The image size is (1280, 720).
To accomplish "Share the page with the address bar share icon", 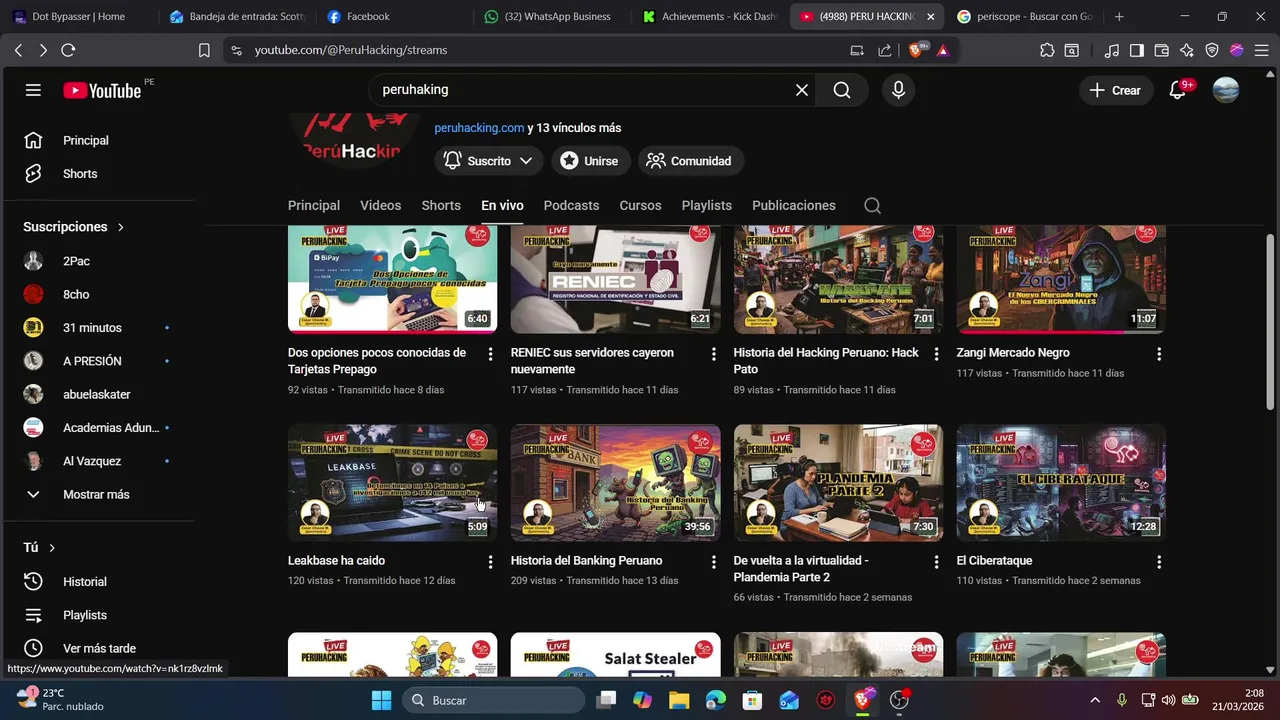I will pos(885,50).
